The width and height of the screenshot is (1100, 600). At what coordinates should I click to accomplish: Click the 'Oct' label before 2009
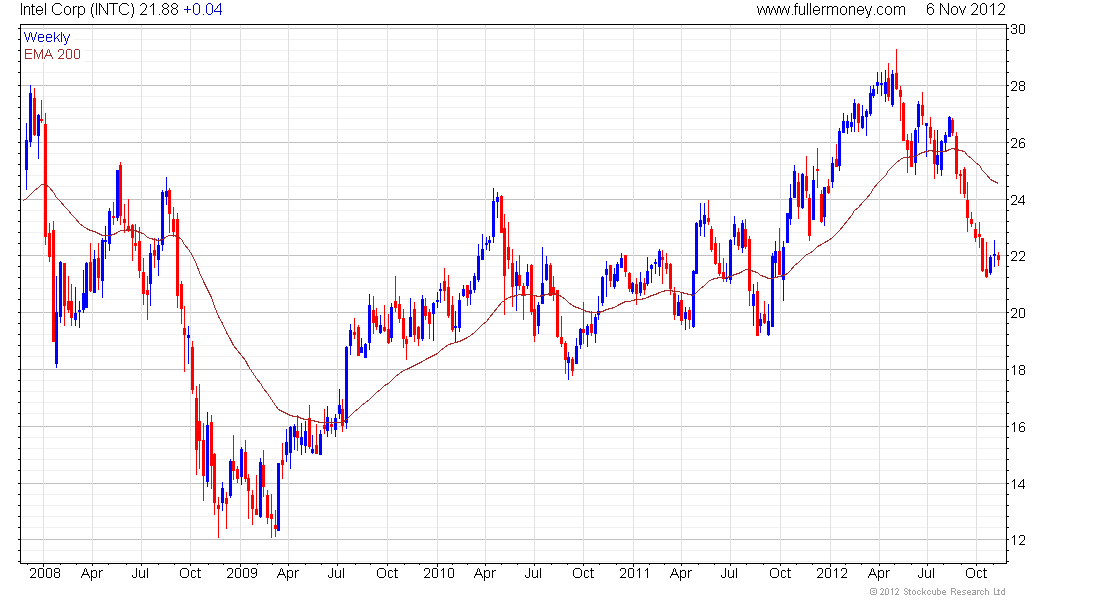(x=190, y=573)
